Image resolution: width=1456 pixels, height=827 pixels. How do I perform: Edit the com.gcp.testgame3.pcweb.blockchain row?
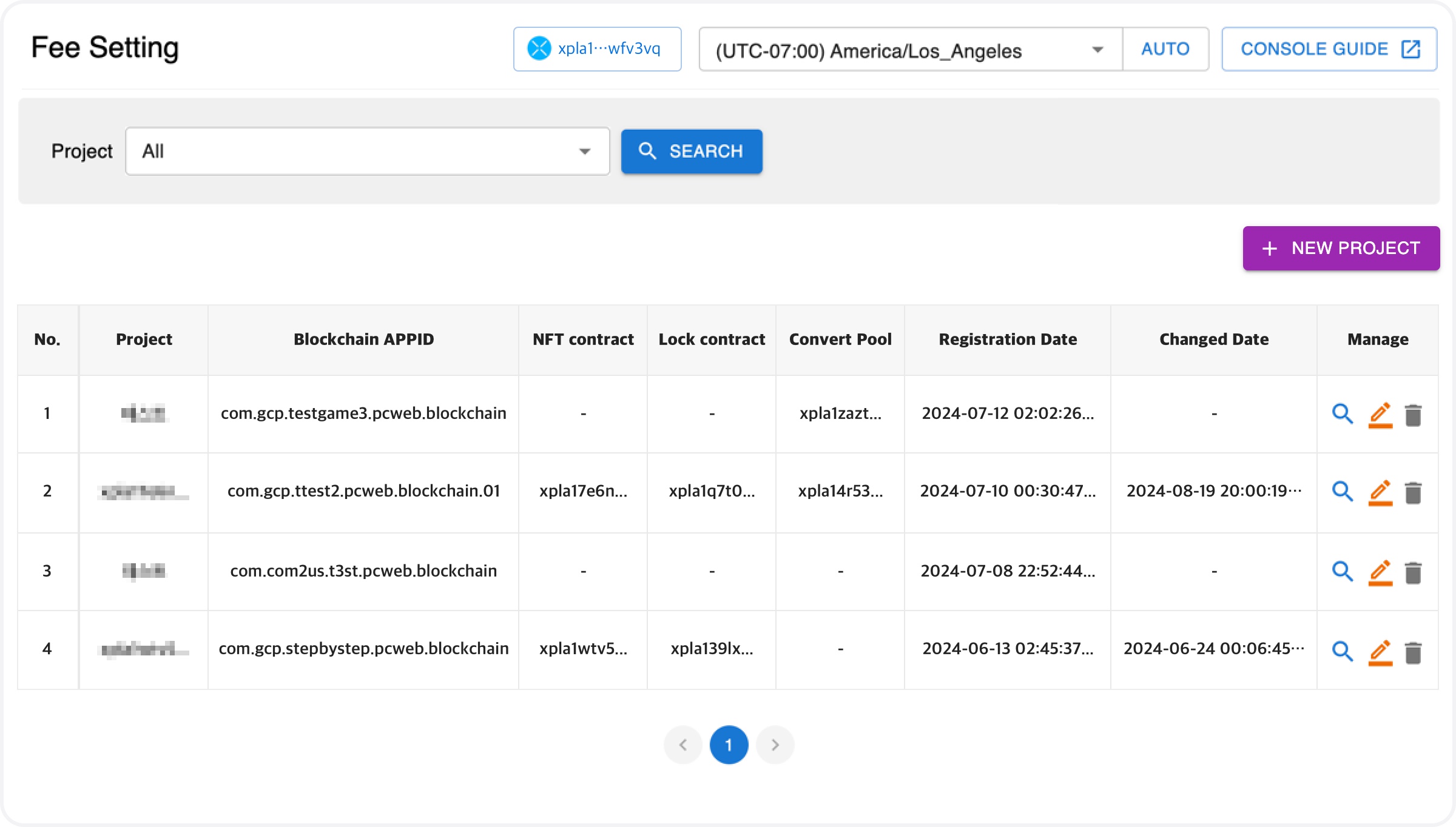(x=1380, y=415)
